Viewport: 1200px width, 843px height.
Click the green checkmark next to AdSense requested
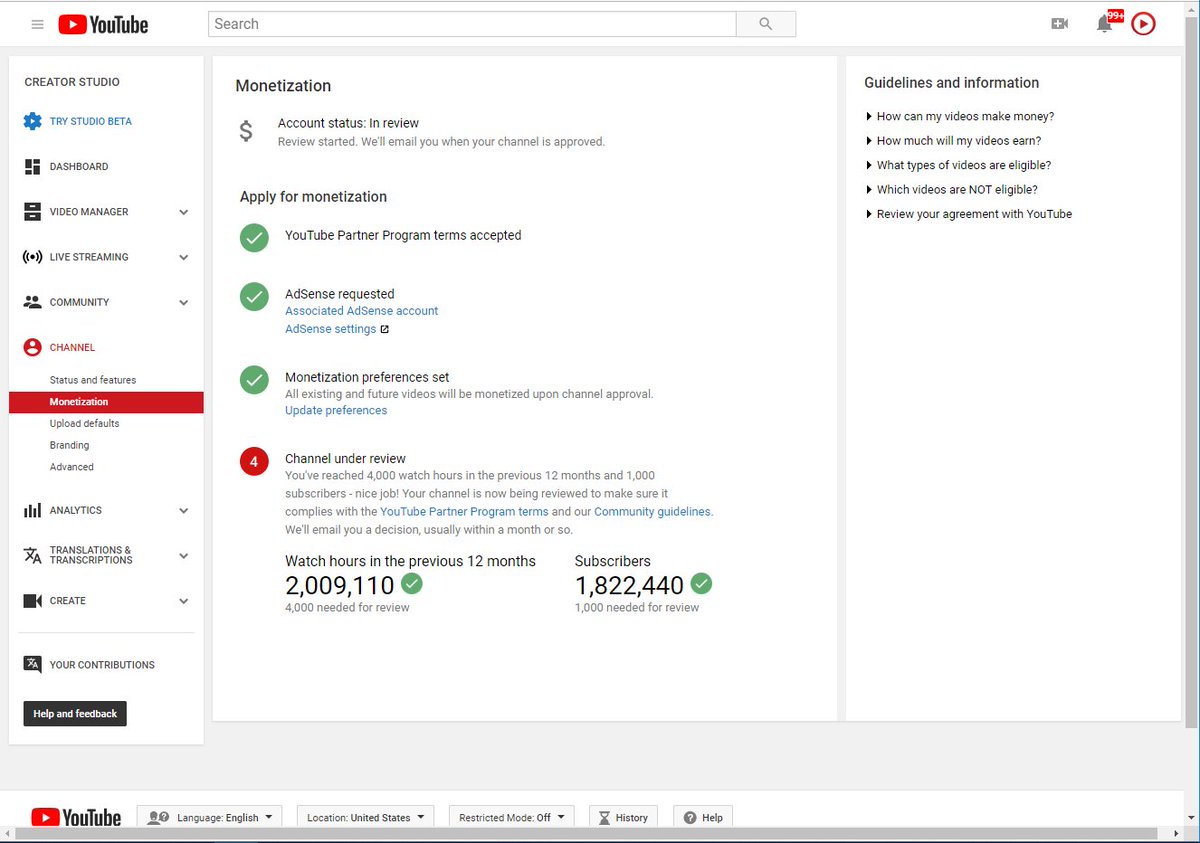[254, 296]
